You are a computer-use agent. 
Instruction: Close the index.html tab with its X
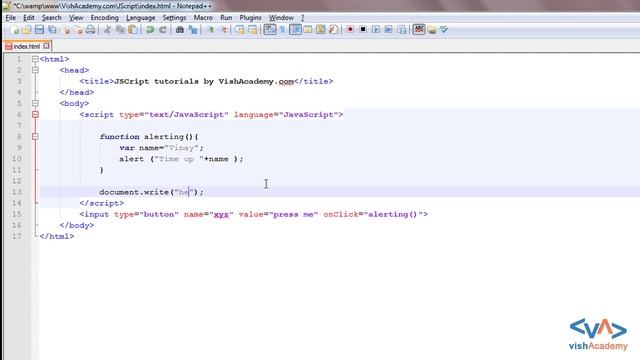(x=46, y=46)
